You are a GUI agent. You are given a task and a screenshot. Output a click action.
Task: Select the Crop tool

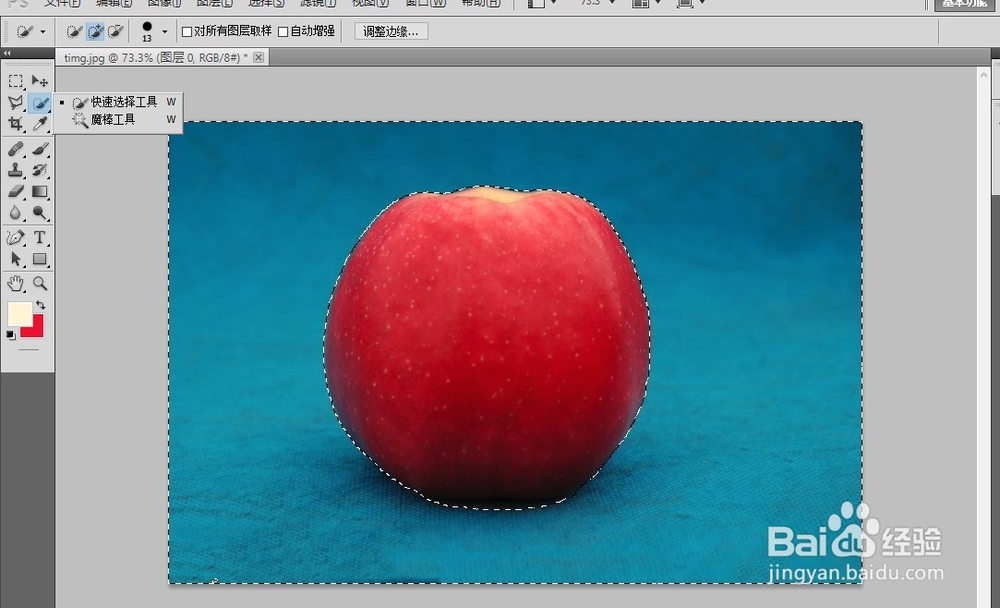click(x=15, y=123)
